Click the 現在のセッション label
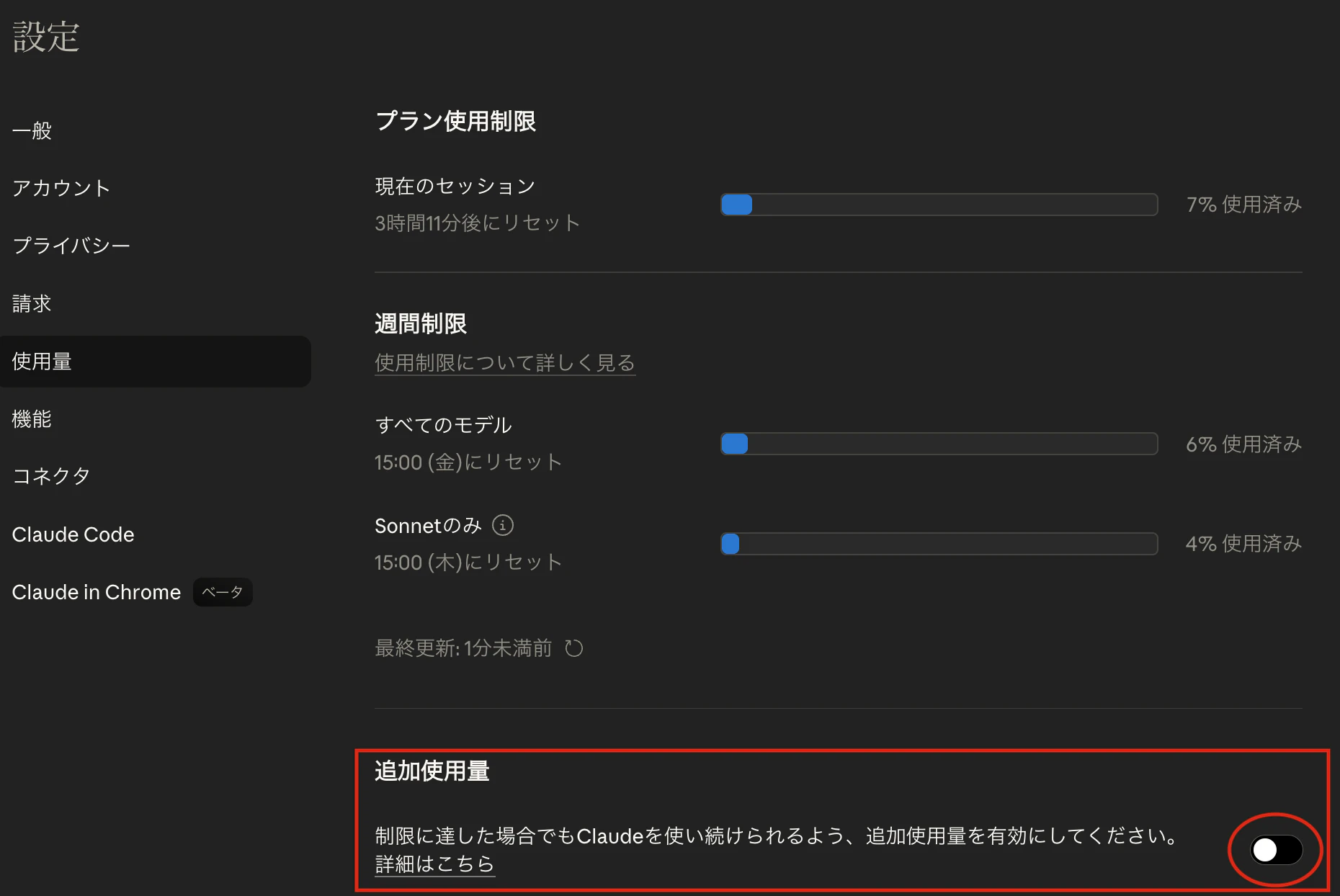Screen dimensions: 1340x896 [x=455, y=187]
